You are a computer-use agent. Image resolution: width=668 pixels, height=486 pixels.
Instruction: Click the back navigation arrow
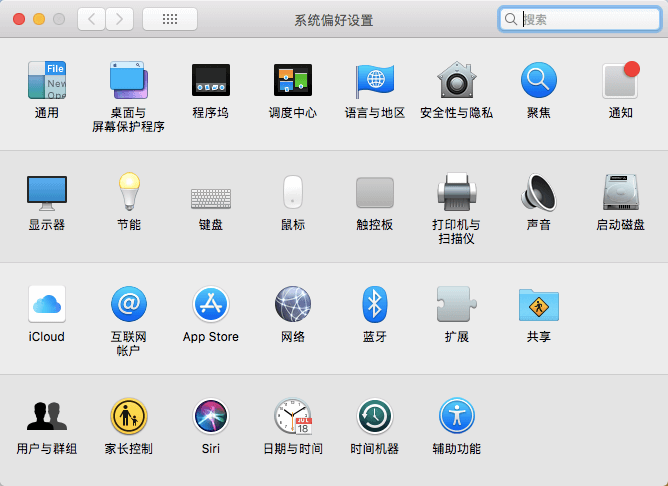pos(91,19)
